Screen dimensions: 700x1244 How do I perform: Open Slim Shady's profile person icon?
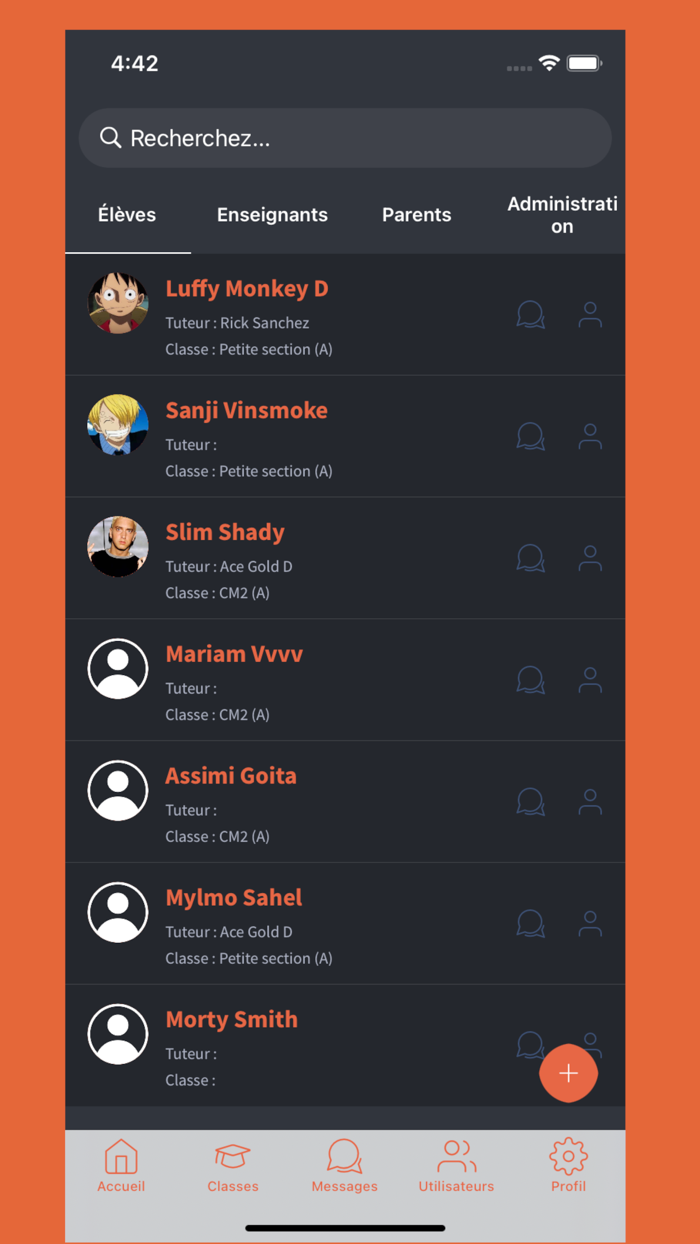click(x=590, y=558)
